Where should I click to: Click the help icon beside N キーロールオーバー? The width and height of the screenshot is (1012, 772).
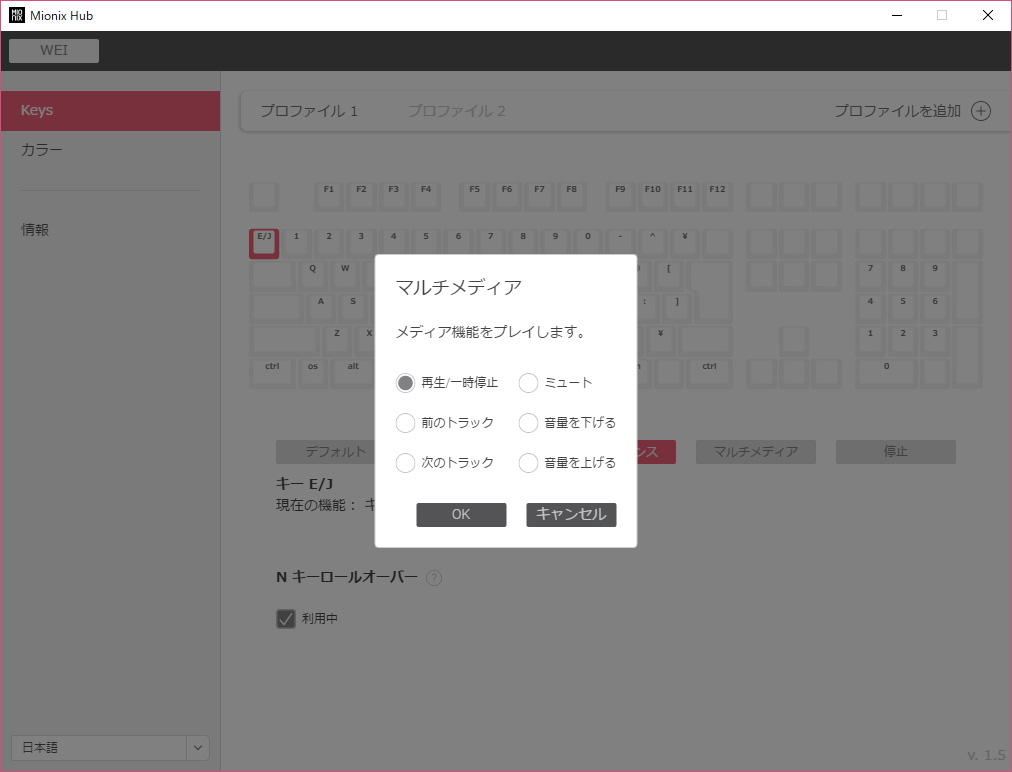(x=434, y=578)
